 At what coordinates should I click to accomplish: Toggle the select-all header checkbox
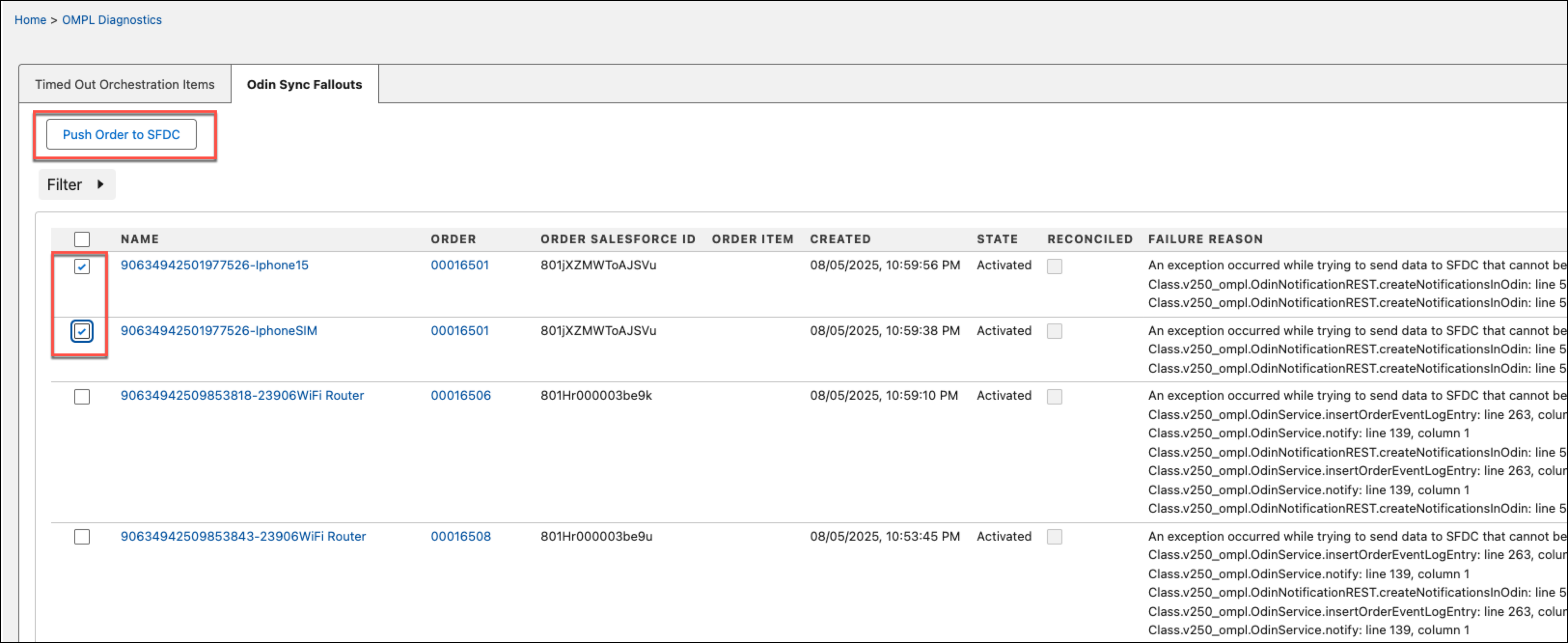tap(82, 239)
